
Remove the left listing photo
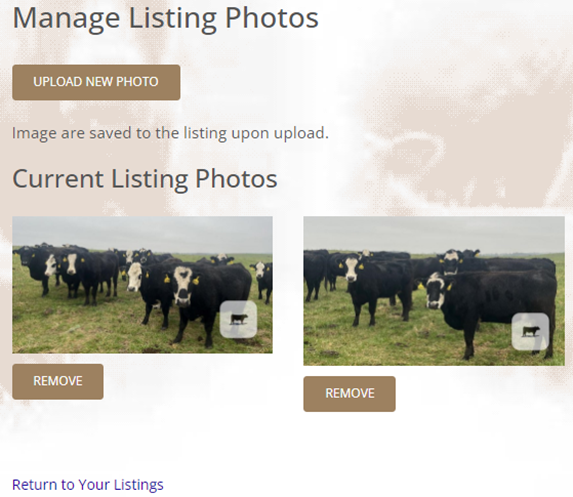tap(58, 381)
